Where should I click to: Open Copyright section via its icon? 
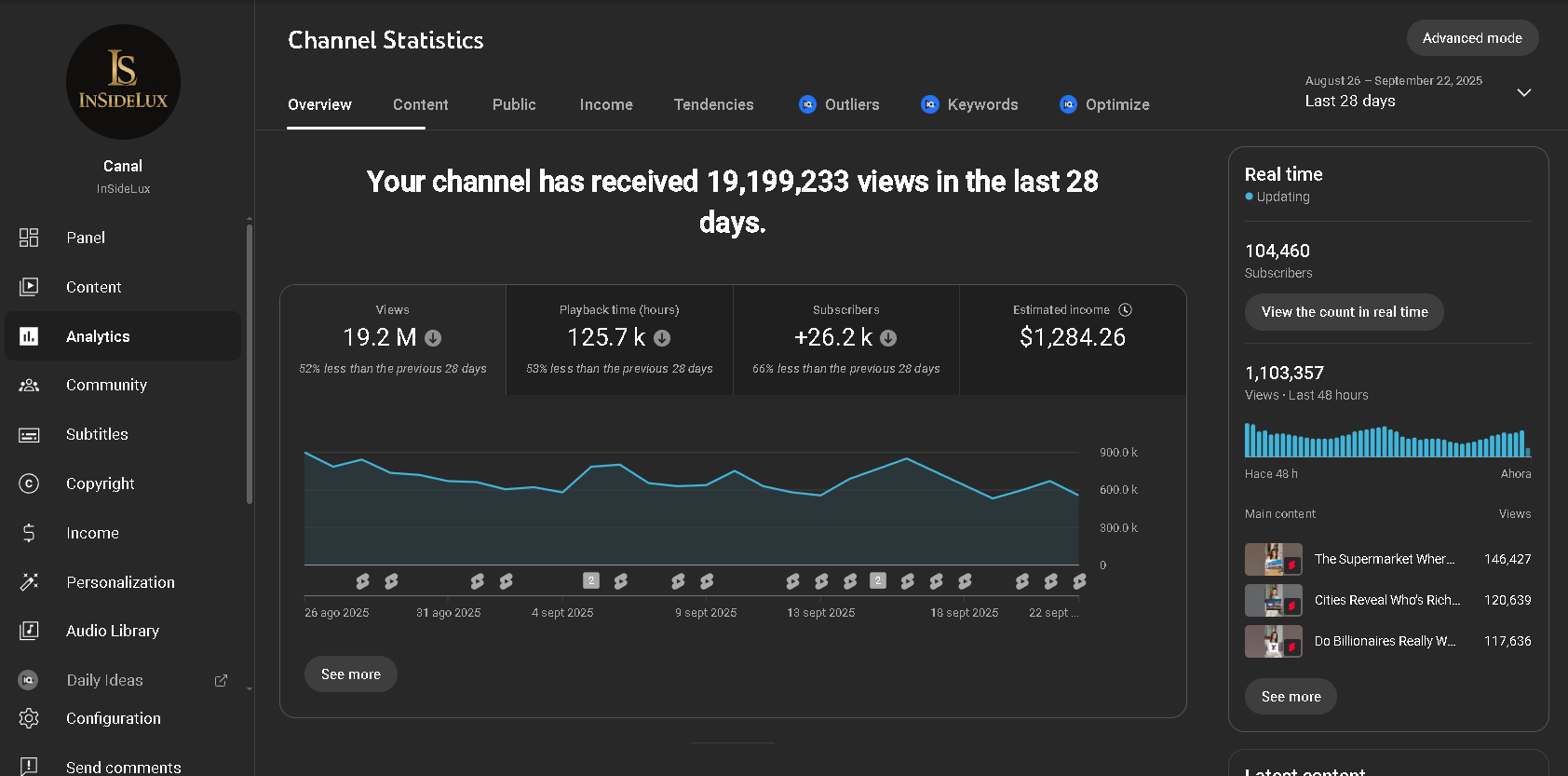click(29, 483)
